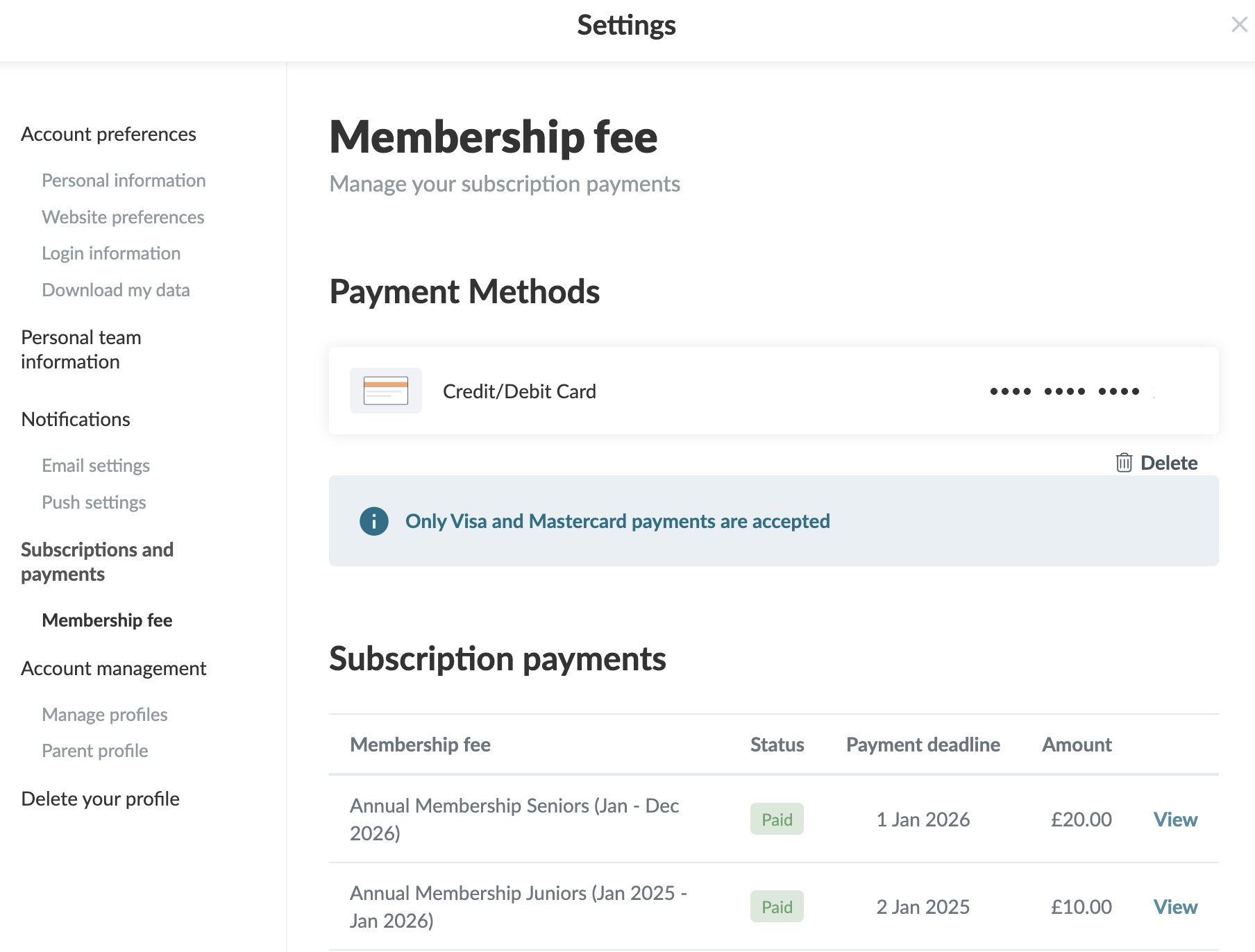The height and width of the screenshot is (952, 1255).
Task: Open Personal team information section
Action: tap(81, 350)
